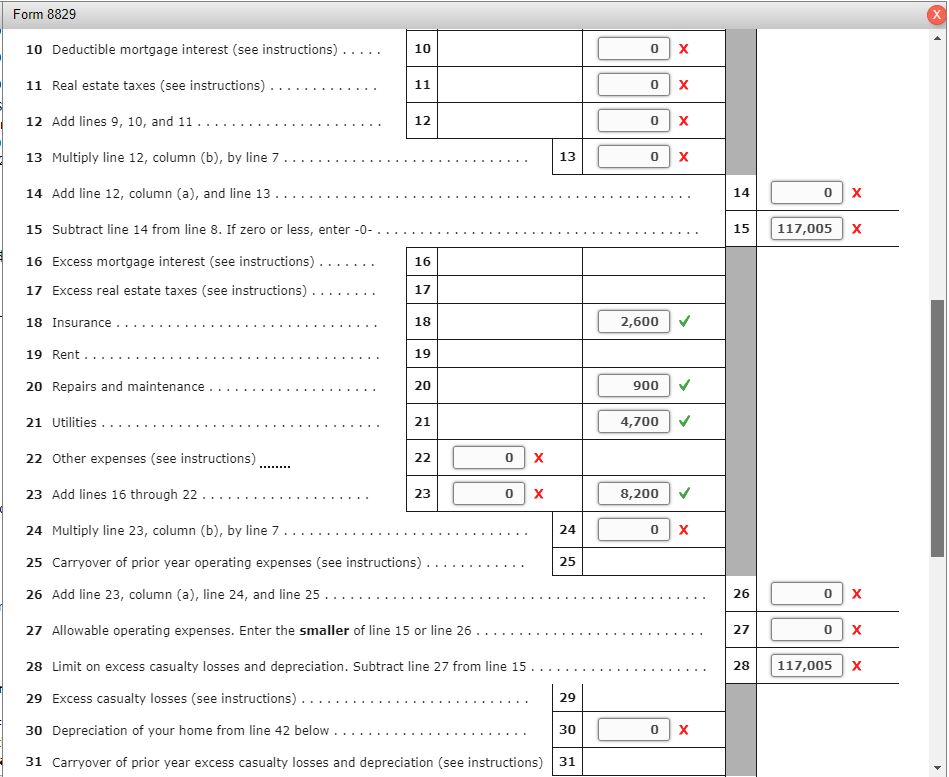
Task: Click green check beside 8,200
Action: coord(684,493)
